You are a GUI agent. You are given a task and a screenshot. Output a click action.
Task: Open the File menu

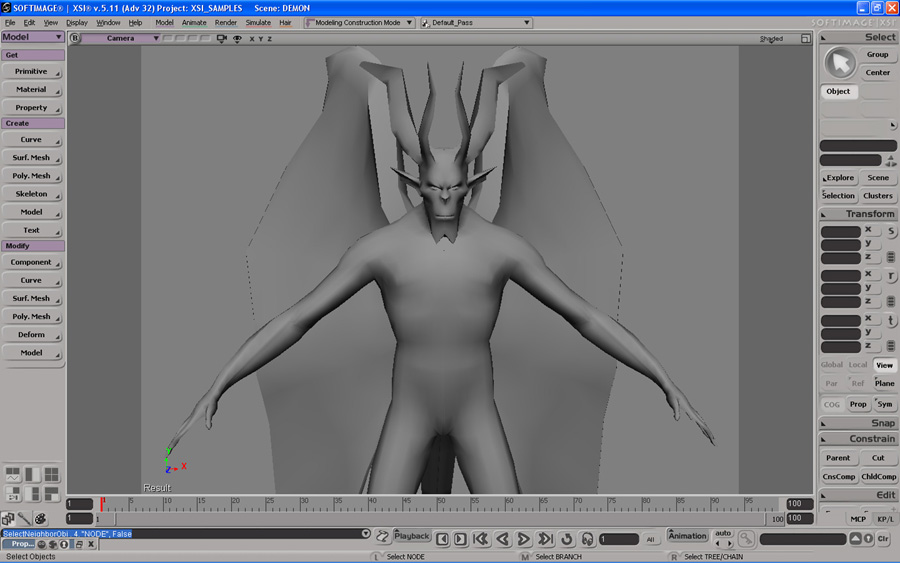10,23
